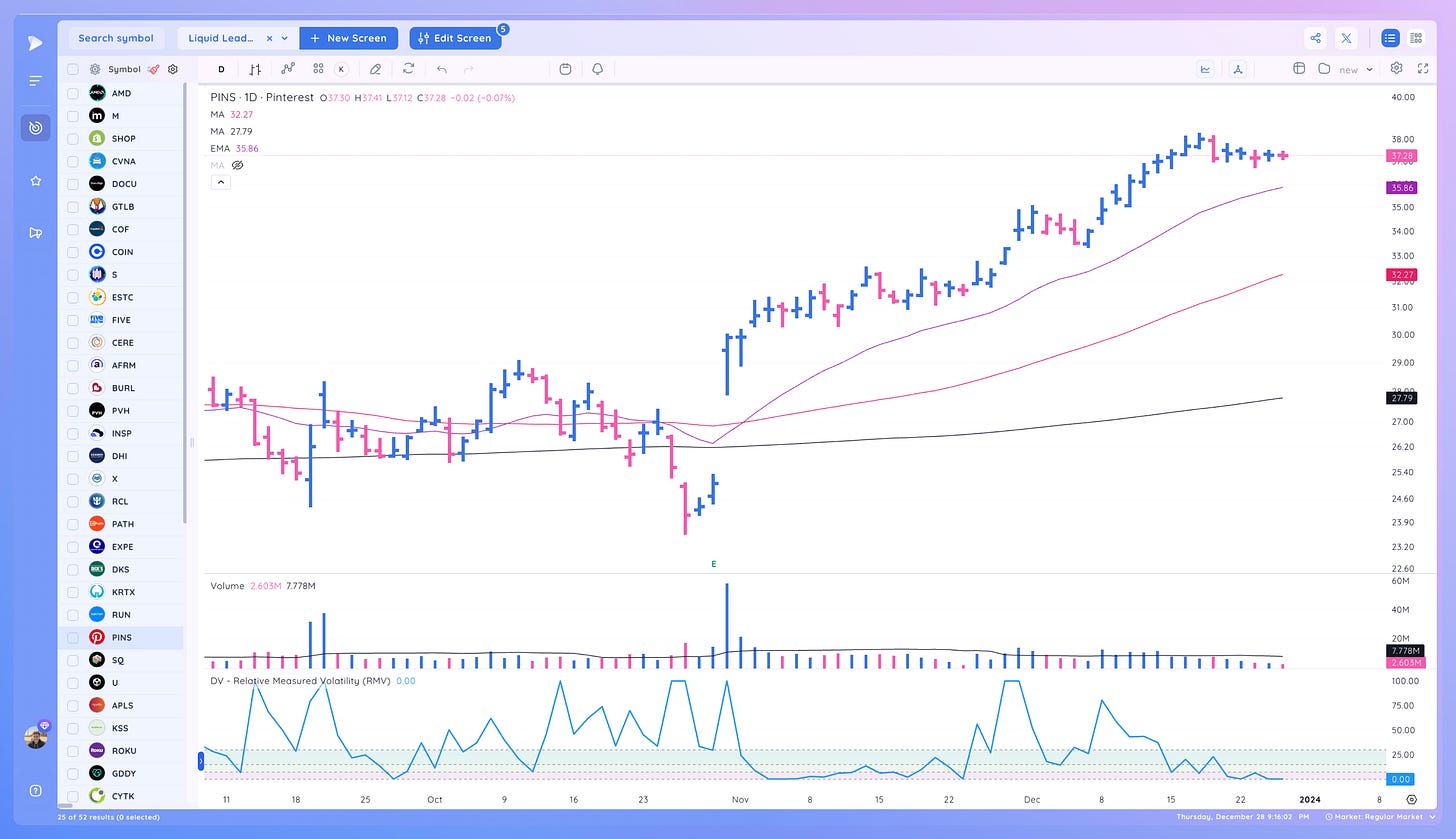Check the select-all checkbox beside Symbol header

tap(72, 69)
